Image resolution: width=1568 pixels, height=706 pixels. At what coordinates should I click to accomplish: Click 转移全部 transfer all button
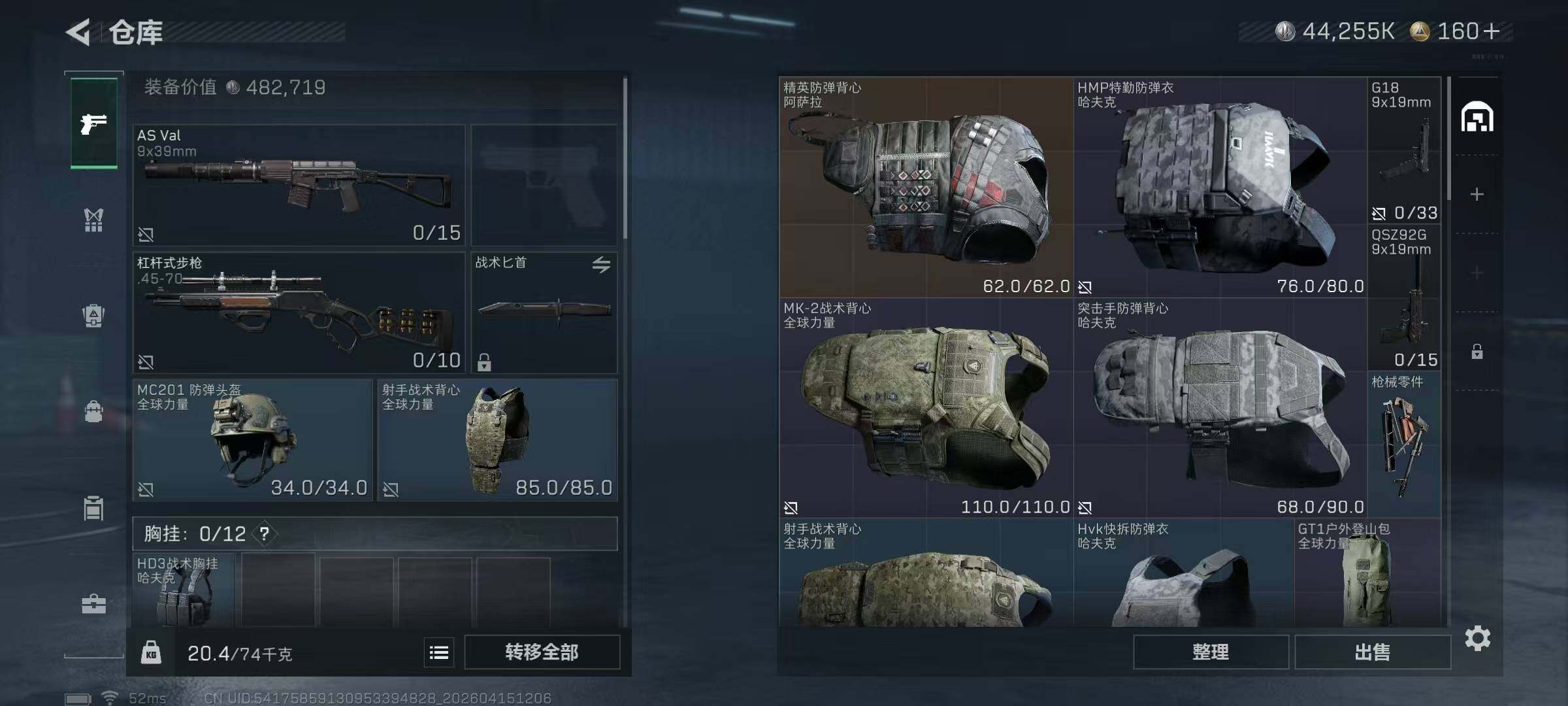[x=542, y=652]
